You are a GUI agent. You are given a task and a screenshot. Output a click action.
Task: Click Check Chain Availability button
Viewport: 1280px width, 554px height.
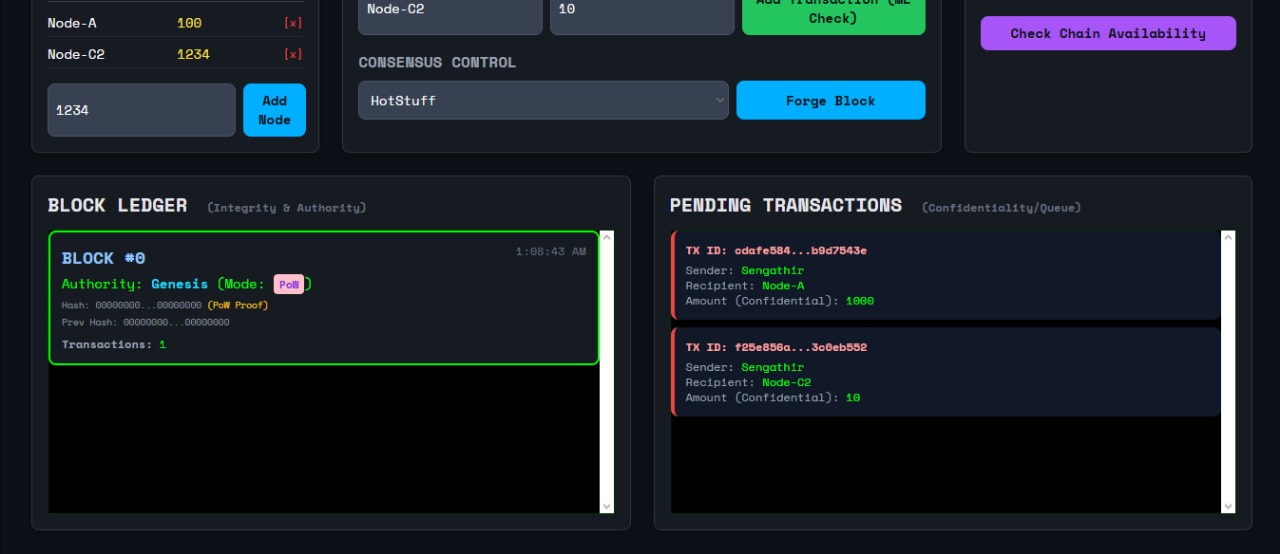1108,33
